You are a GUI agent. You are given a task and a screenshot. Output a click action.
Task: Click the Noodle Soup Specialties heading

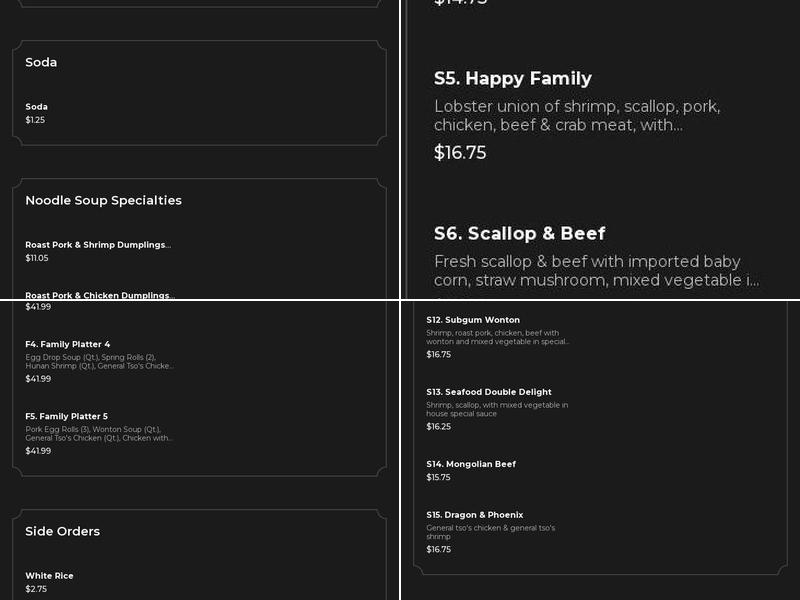(x=103, y=200)
